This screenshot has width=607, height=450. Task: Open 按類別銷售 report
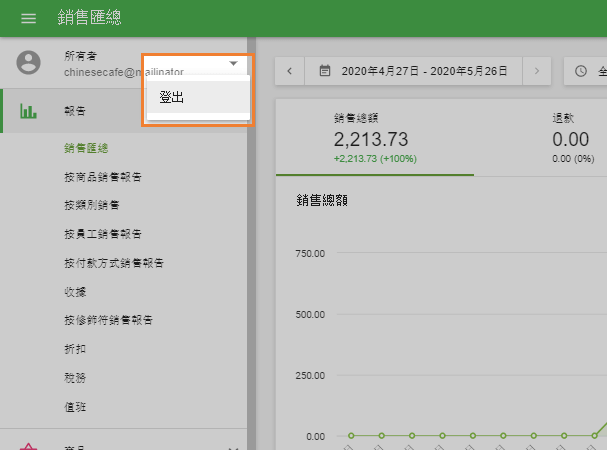[91, 206]
